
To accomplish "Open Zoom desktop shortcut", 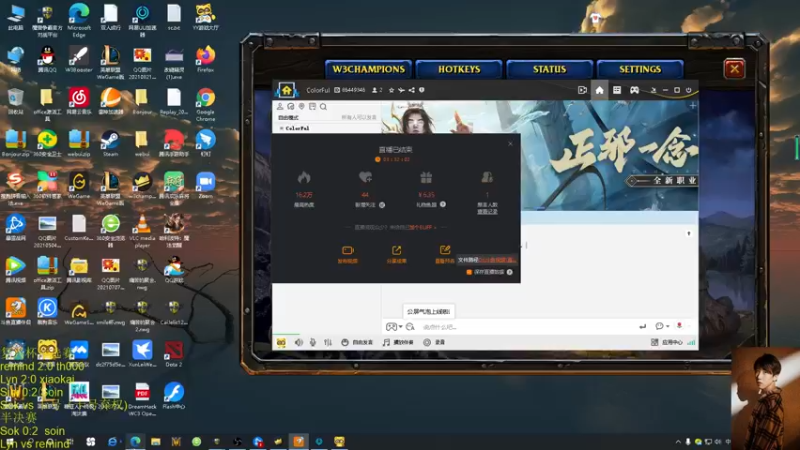I will (205, 186).
